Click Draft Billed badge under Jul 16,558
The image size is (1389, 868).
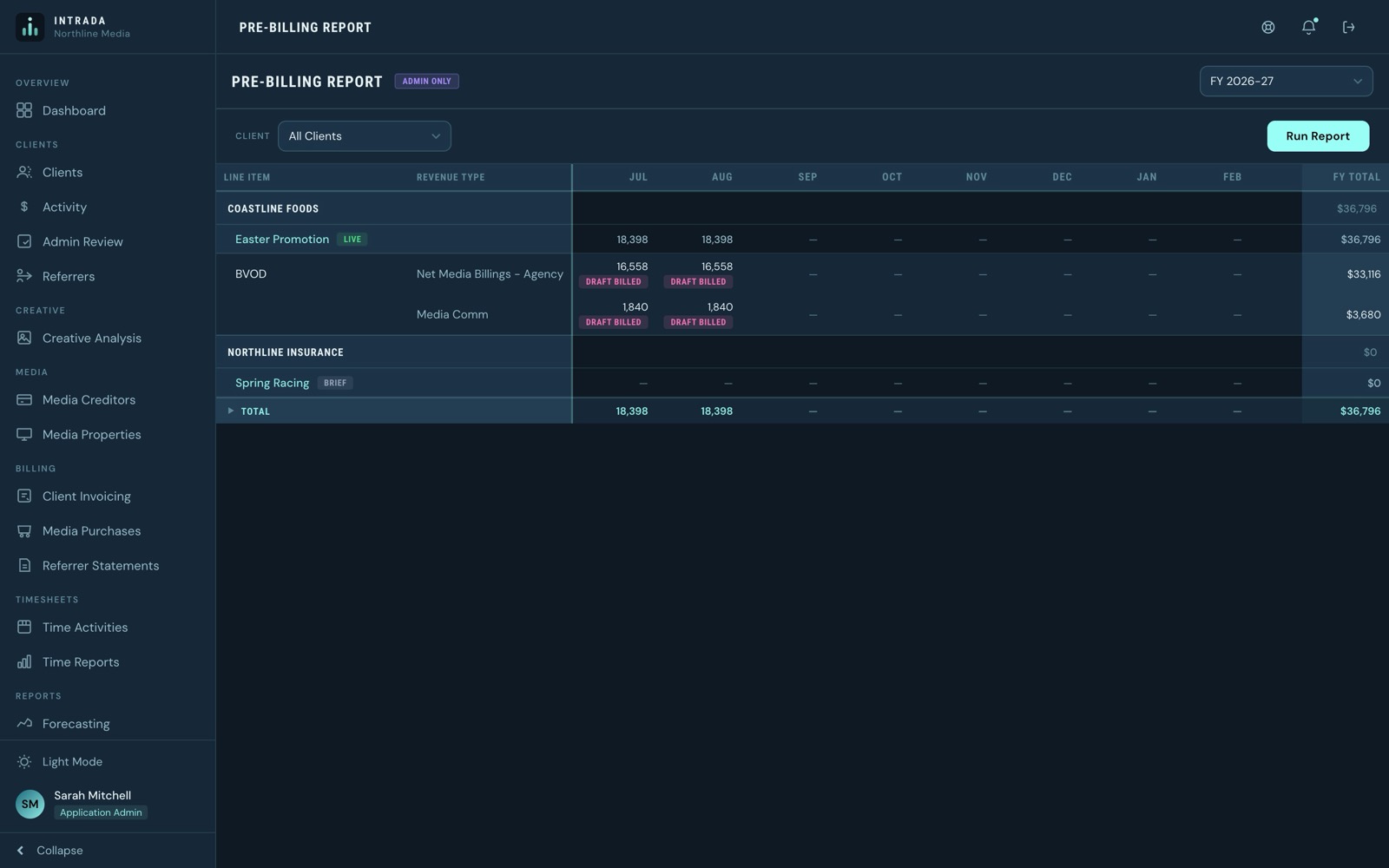pos(613,281)
